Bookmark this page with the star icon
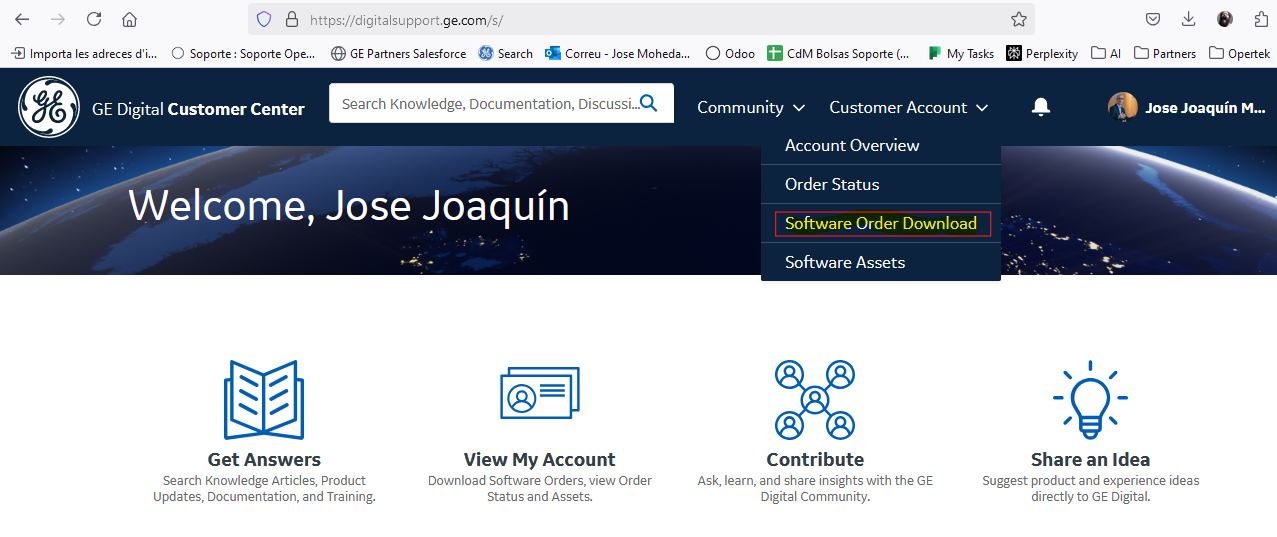Viewport: 1277px width, 537px height. 1019,19
